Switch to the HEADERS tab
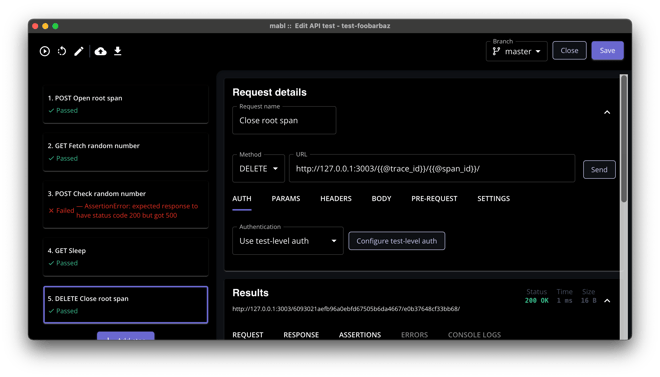This screenshot has height=377, width=660. pos(335,199)
